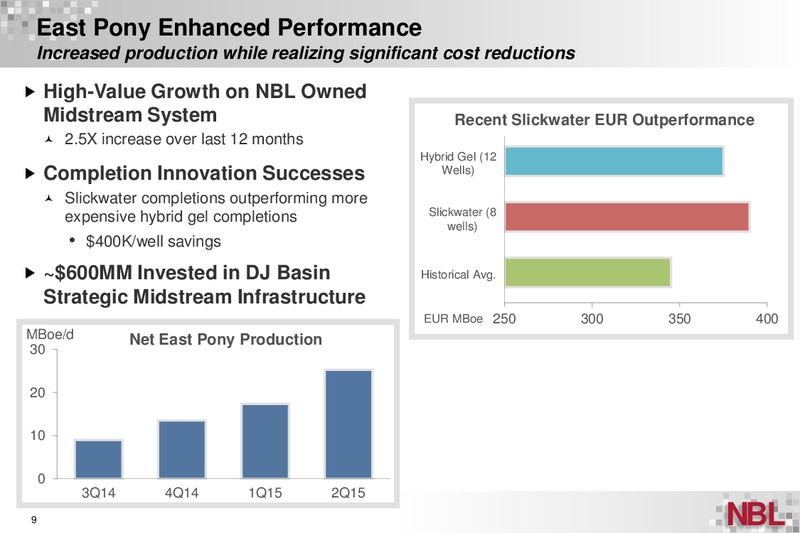Select the 4Q14 production bar
800x533 pixels.
[x=182, y=449]
